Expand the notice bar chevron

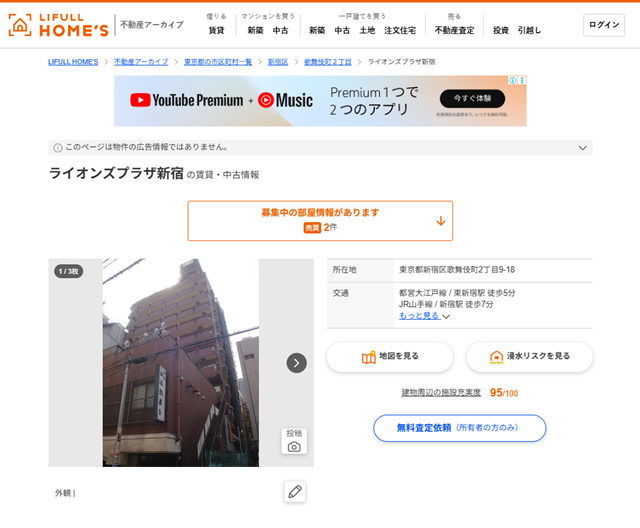(582, 148)
